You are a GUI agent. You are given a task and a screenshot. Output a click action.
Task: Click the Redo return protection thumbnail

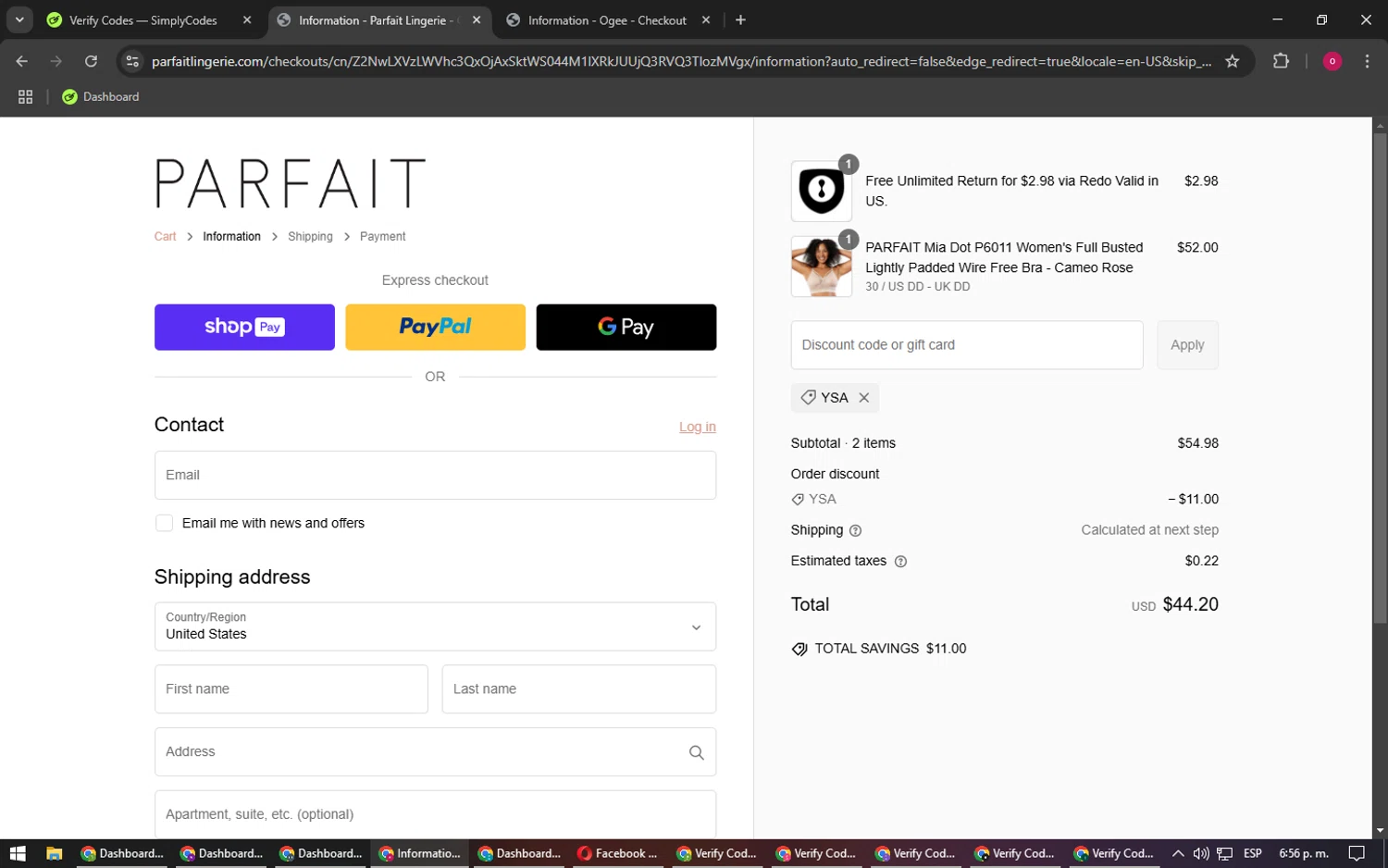pos(821,192)
